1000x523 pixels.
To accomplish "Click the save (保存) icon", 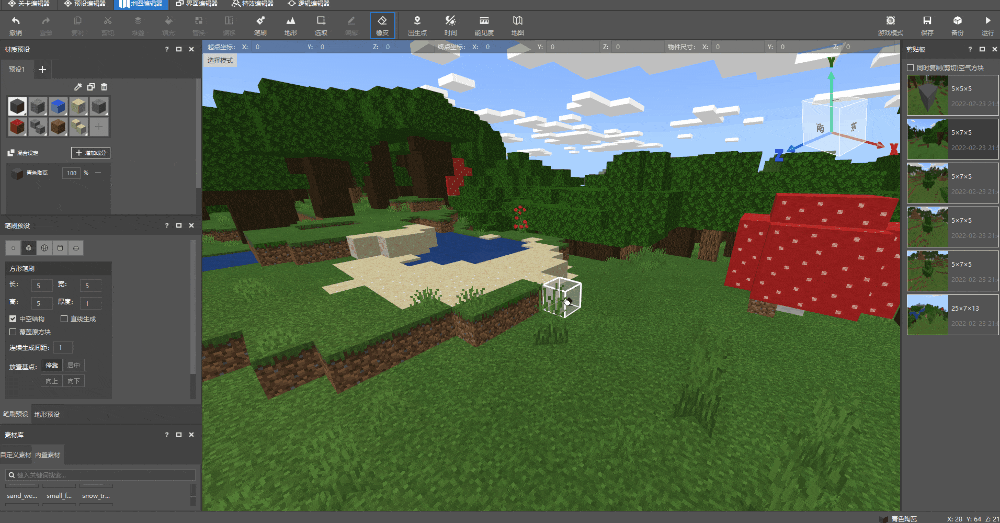I will tap(927, 24).
